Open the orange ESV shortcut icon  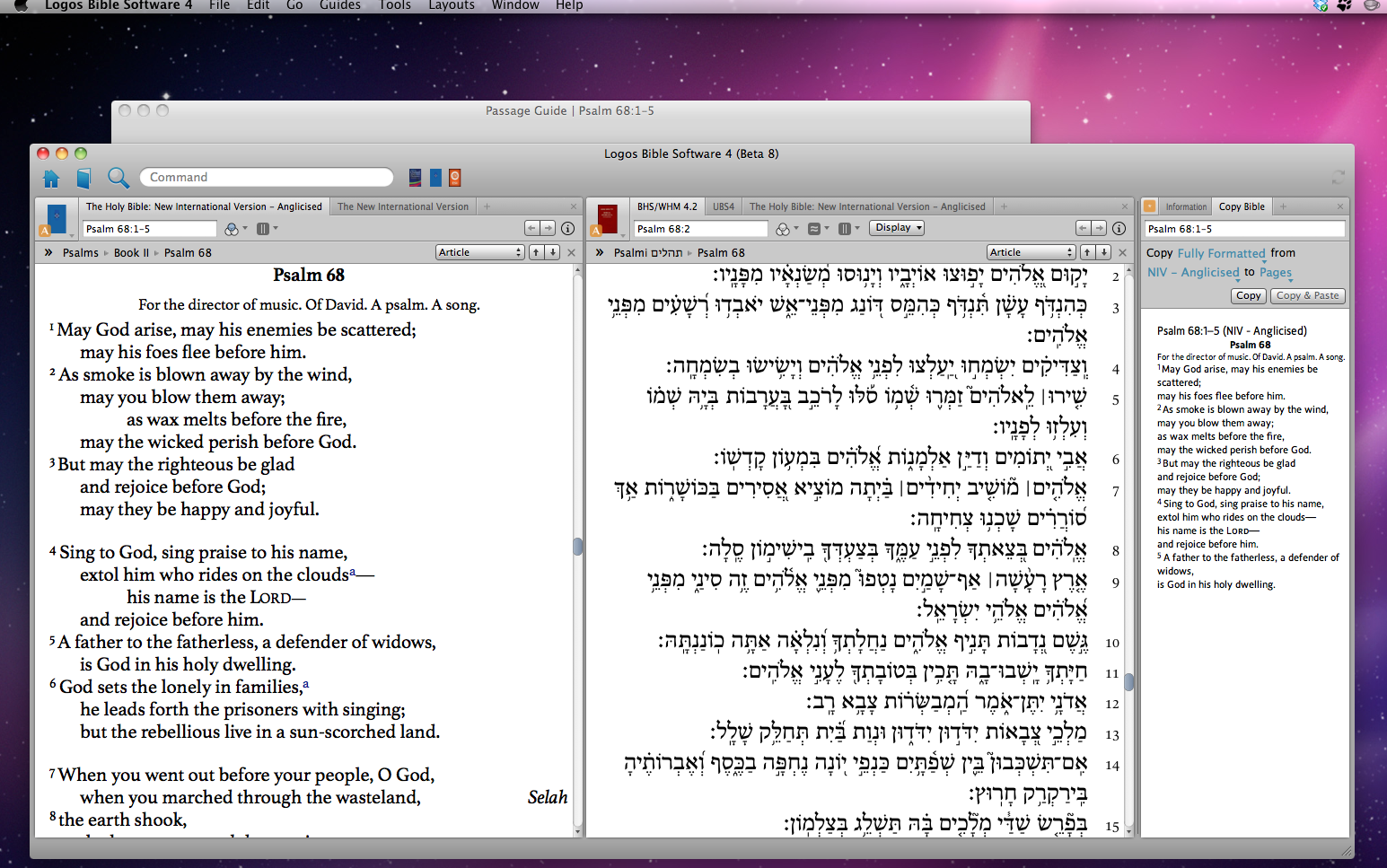coord(455,178)
